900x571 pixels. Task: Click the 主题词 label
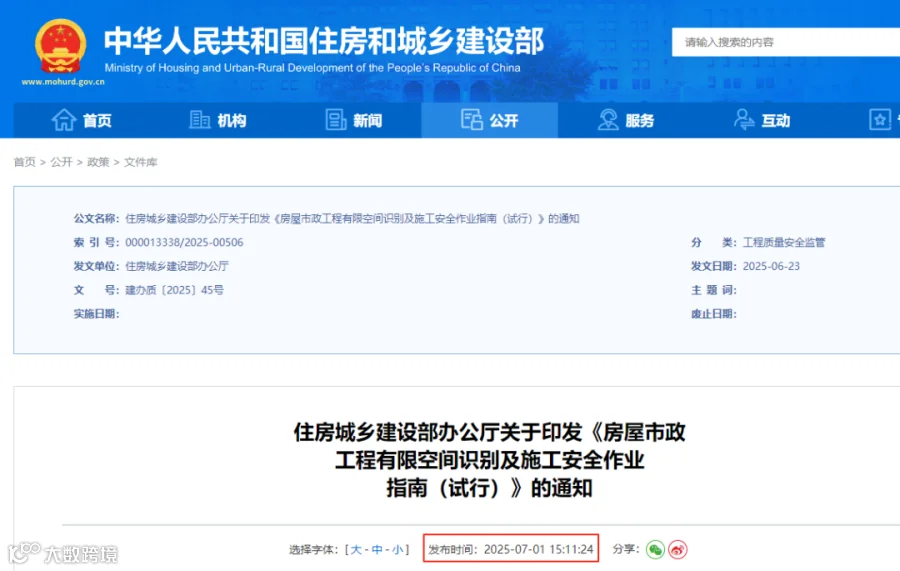[713, 290]
